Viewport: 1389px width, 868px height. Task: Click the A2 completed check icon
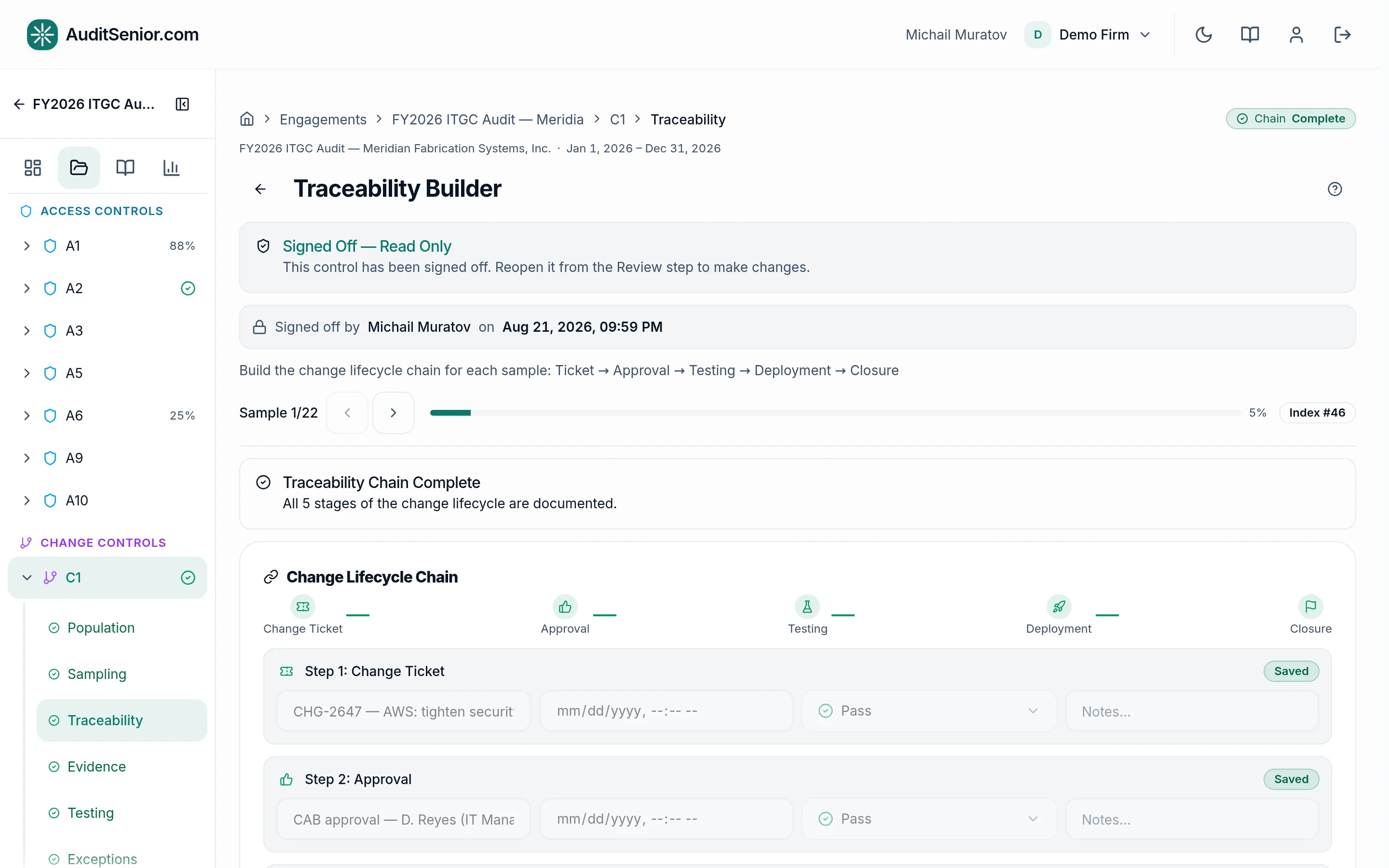click(188, 288)
